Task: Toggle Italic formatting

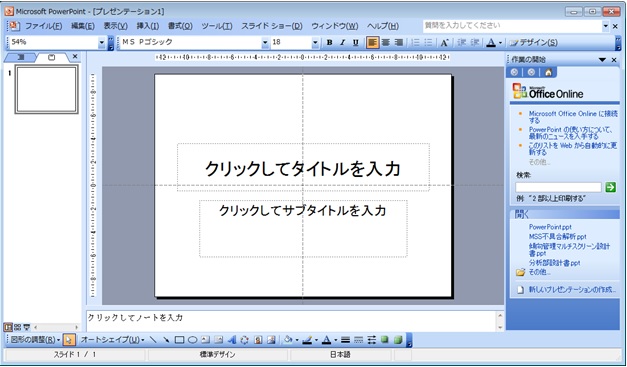Action: pyautogui.click(x=342, y=42)
